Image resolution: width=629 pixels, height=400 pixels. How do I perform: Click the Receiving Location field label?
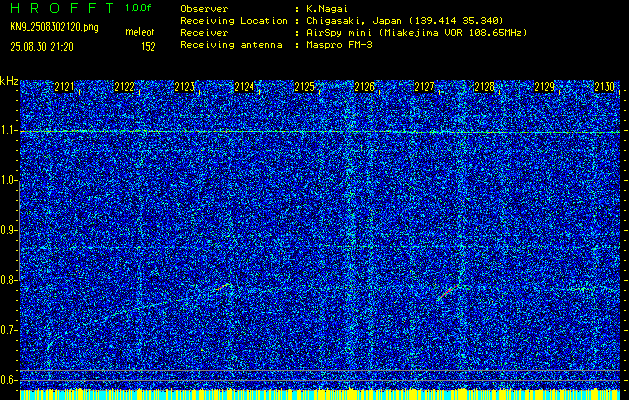(234, 21)
